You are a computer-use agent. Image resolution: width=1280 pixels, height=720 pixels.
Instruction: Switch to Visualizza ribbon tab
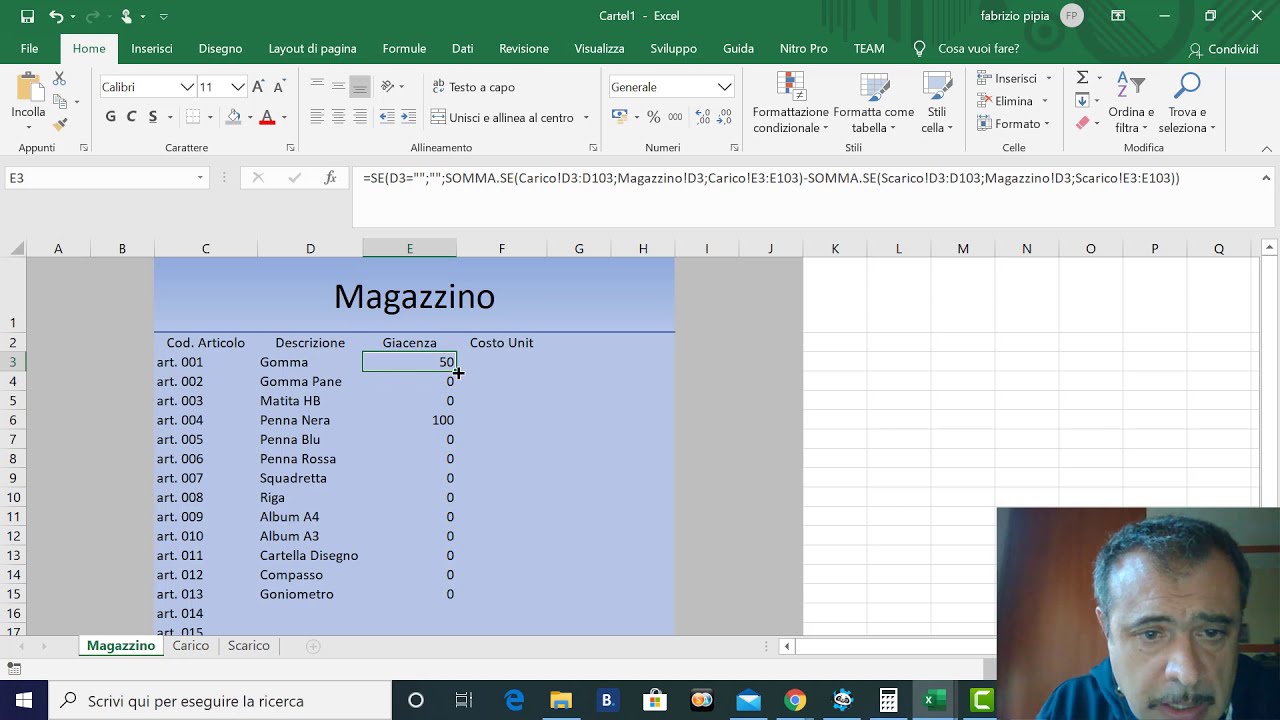599,49
